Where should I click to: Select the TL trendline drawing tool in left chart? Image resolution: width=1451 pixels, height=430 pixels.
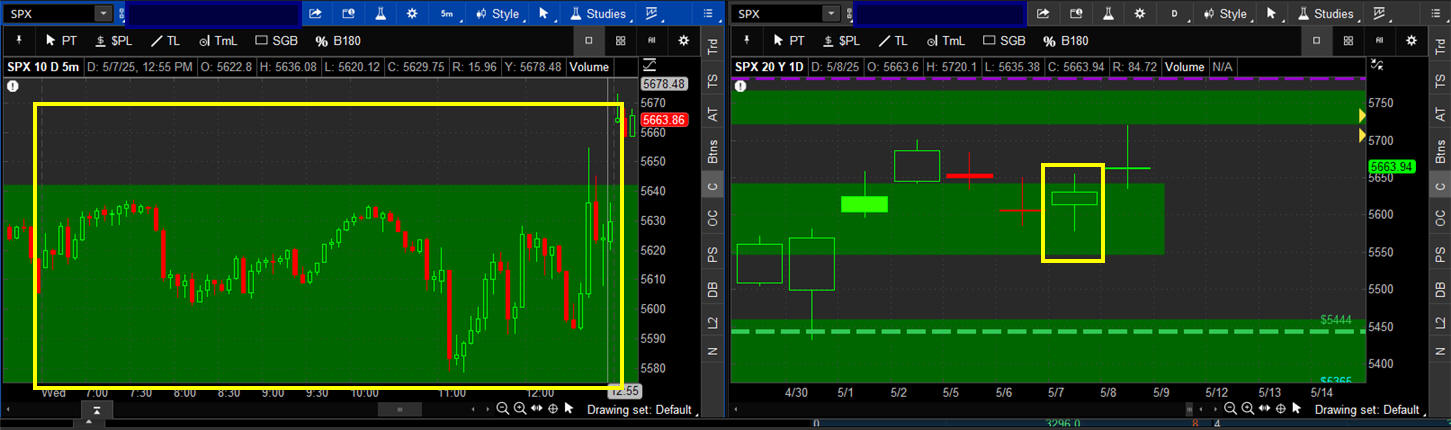click(165, 41)
